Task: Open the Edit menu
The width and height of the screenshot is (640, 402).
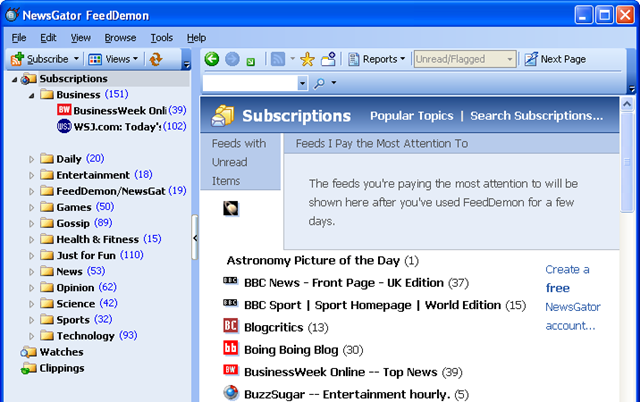Action: [x=48, y=38]
